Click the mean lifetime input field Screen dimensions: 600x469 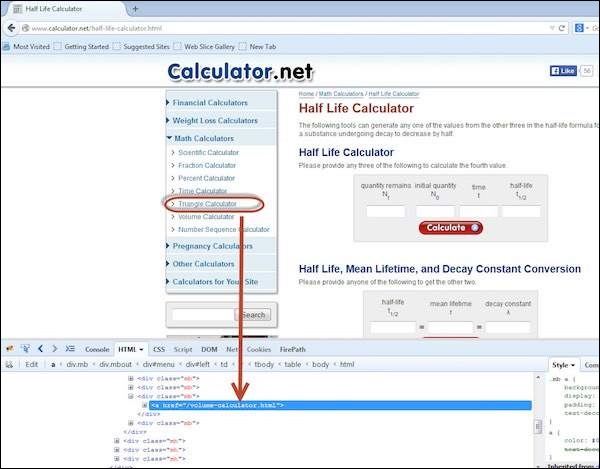point(450,327)
